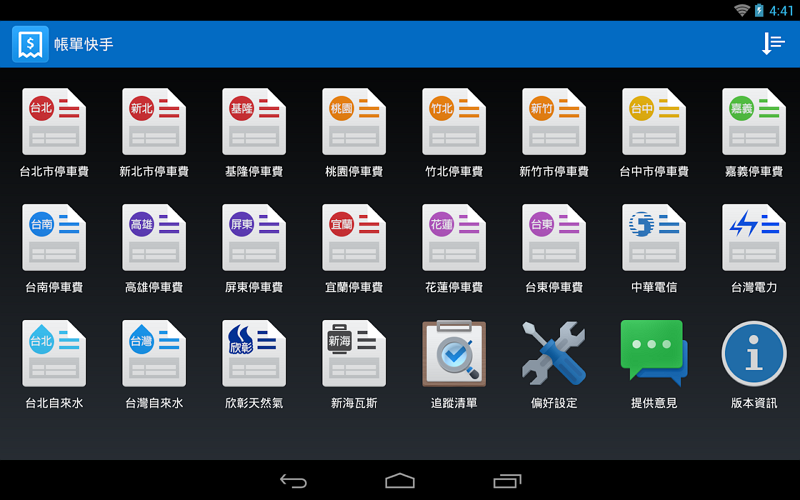Open 偏好設定 preferences tools icon

point(554,354)
